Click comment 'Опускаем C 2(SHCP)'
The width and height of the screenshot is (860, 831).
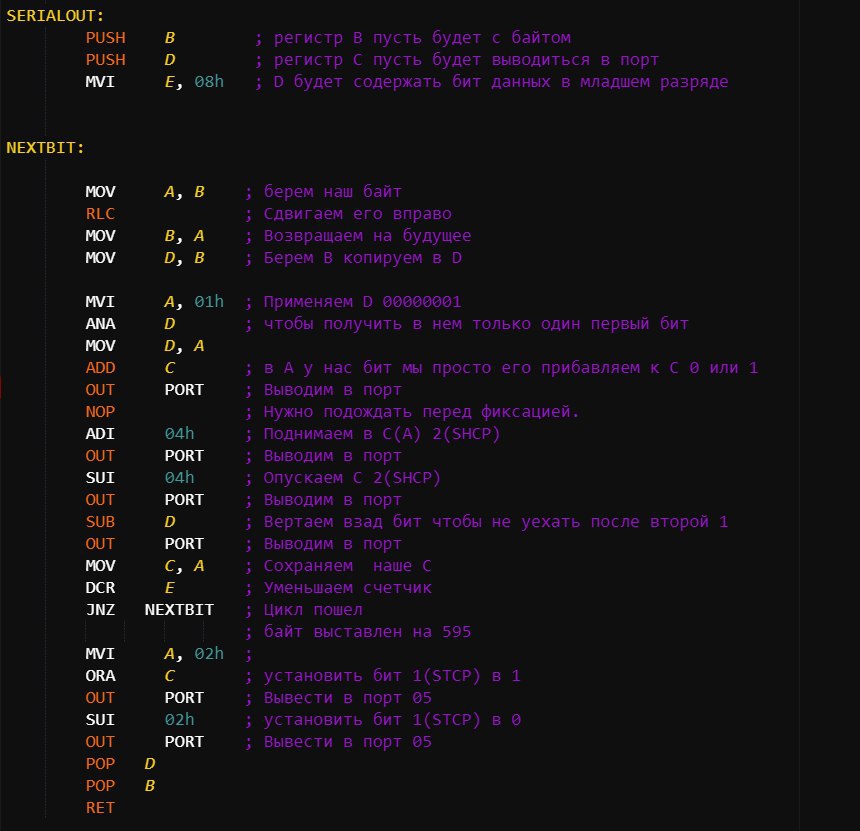point(353,477)
